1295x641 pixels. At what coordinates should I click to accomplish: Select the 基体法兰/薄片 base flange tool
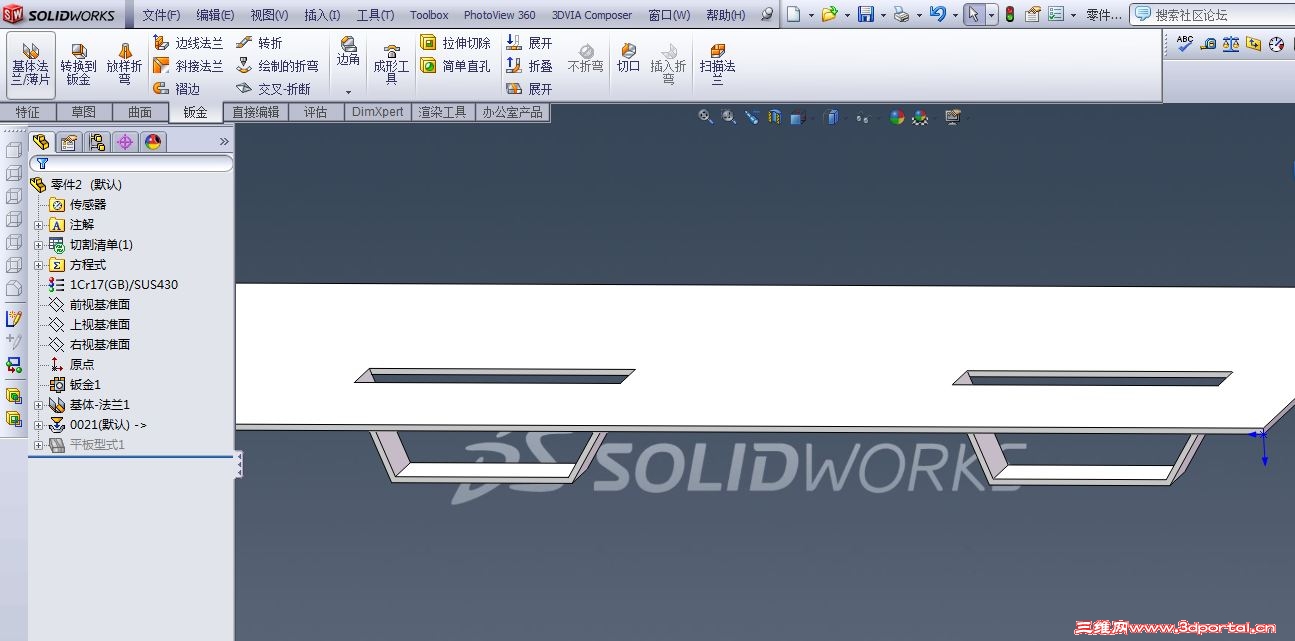click(x=31, y=64)
